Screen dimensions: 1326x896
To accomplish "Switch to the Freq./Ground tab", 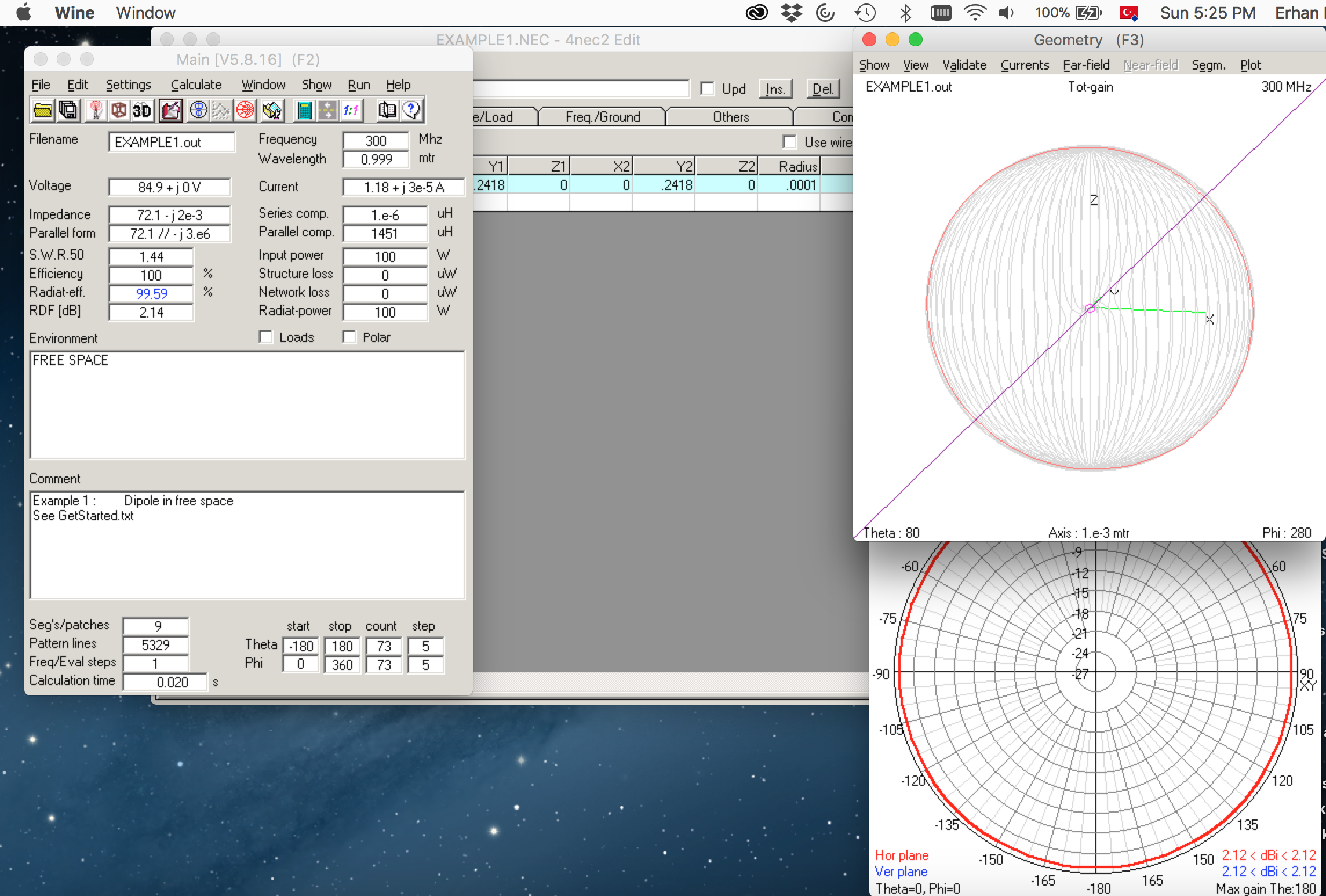I will click(x=603, y=117).
